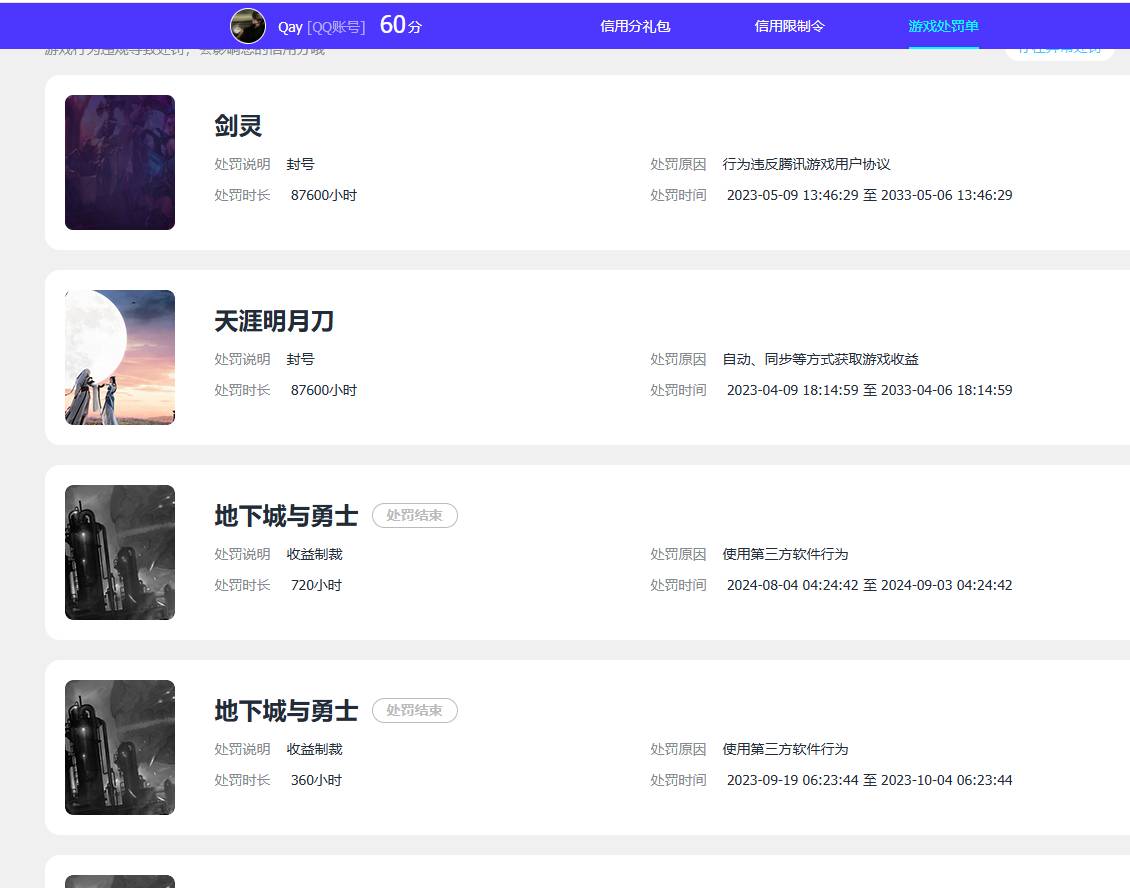Click the 2023-09-19 06:23:44 punishment time range
Screen dimensions: 1130x888
coord(869,780)
